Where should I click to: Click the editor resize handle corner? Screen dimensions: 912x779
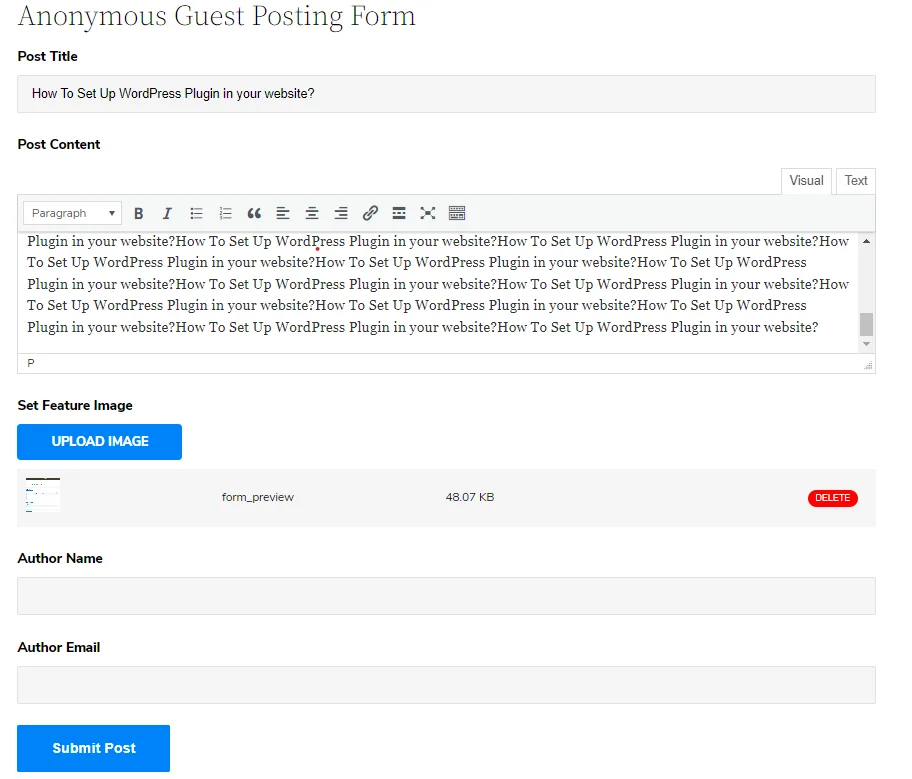click(x=868, y=365)
